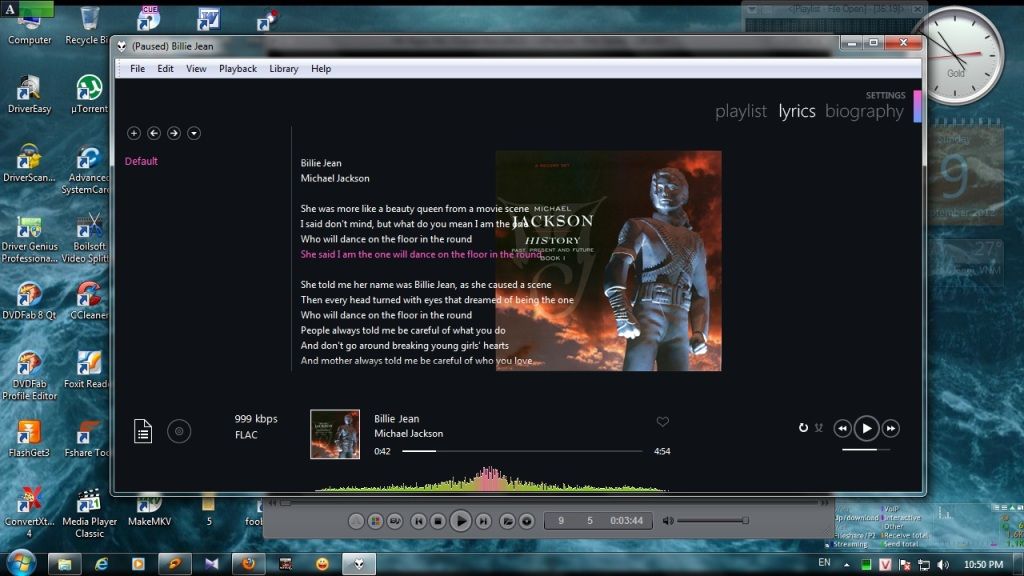Open the Edit menu

click(165, 69)
